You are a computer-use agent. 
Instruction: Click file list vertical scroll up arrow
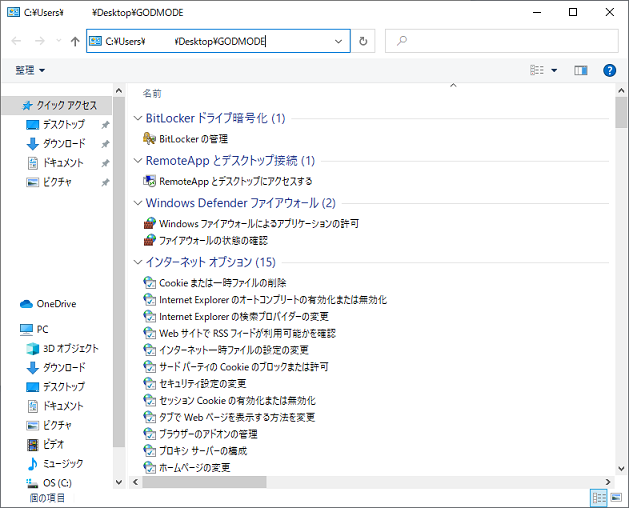[x=621, y=91]
